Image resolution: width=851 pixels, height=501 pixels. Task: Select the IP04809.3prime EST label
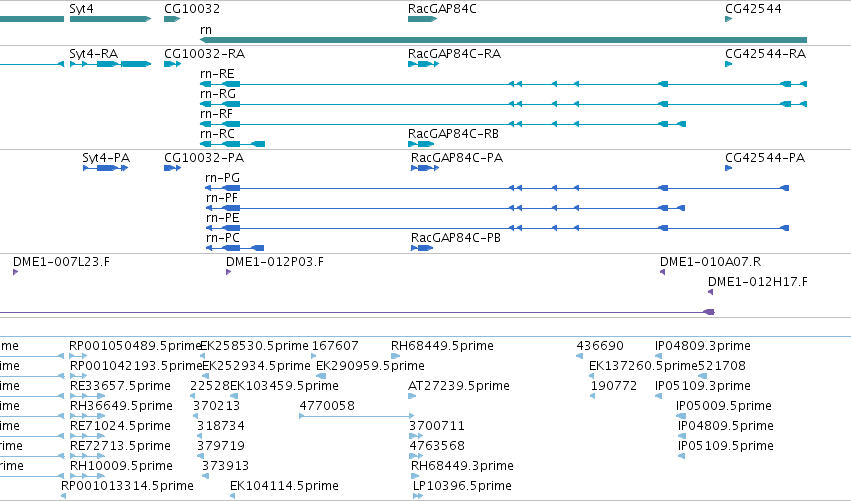(703, 346)
